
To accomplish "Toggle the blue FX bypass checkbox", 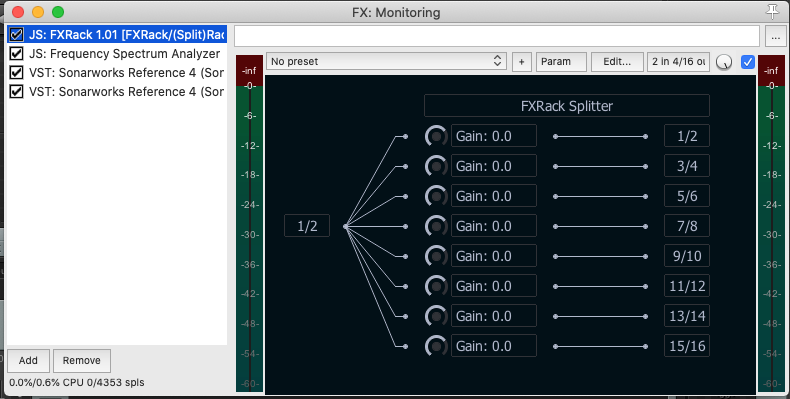I will 748,61.
